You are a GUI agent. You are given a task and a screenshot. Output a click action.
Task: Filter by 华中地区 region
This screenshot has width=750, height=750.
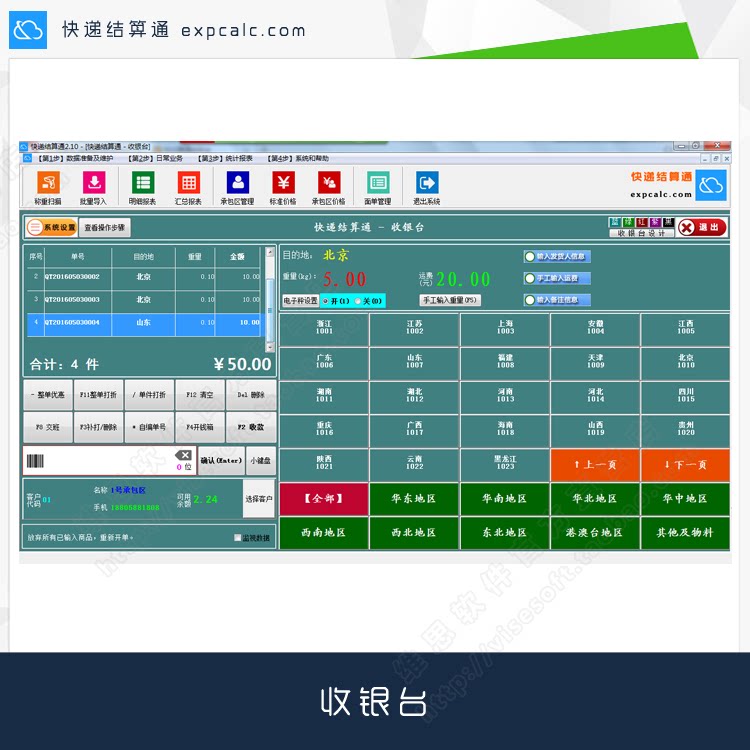(x=685, y=499)
